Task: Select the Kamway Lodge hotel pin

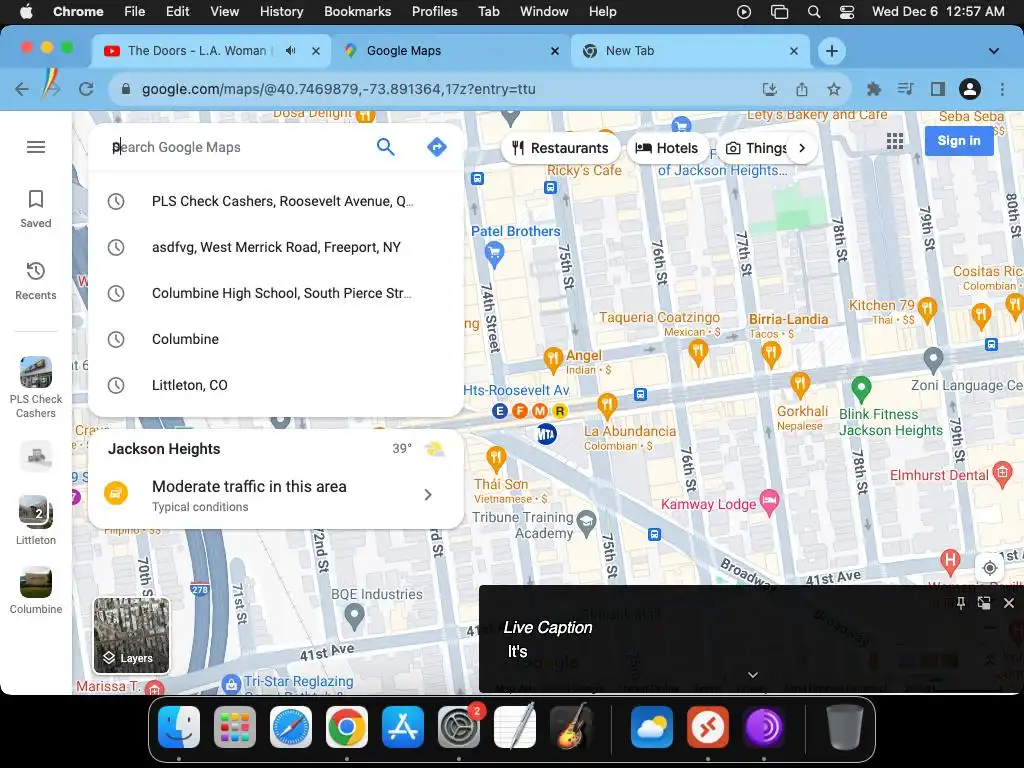Action: [770, 502]
